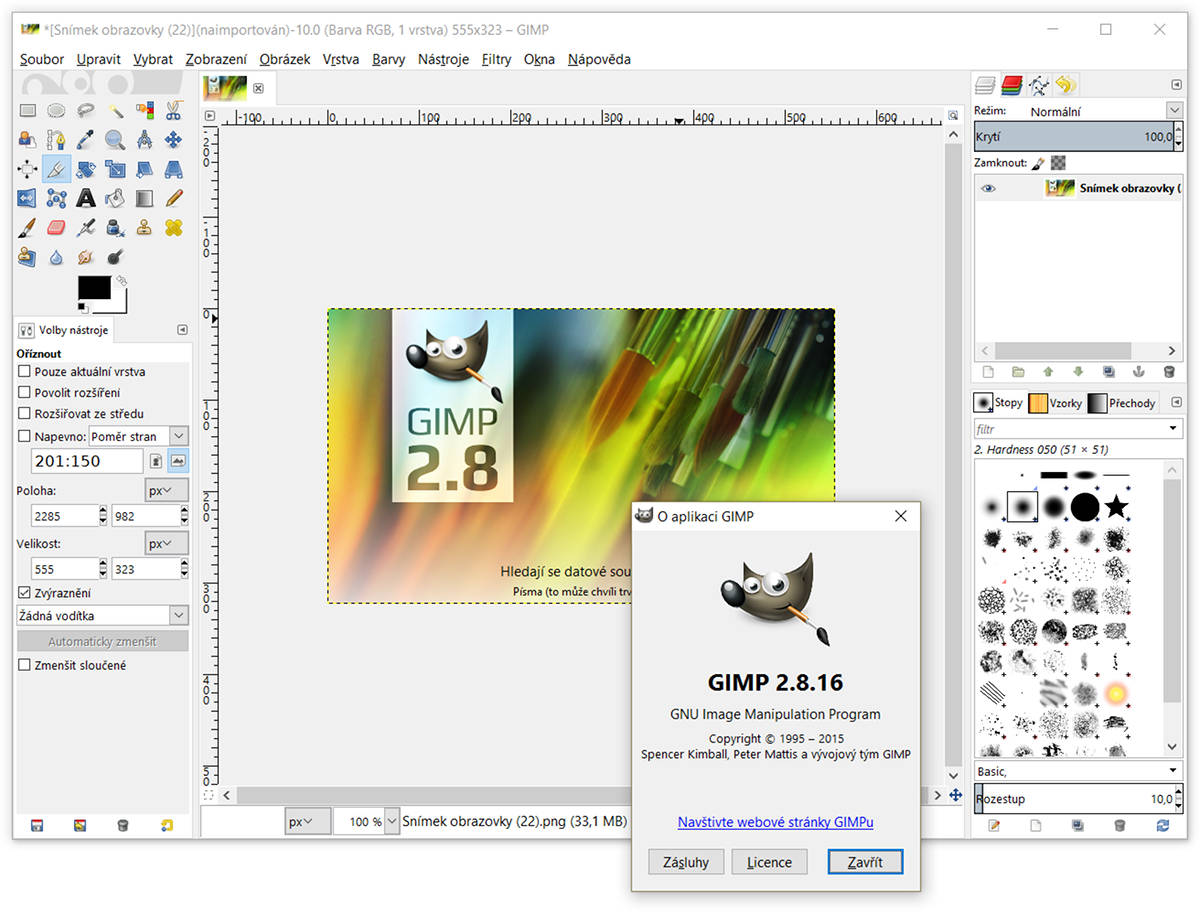Open the Režim Normální mode dropdown
The image size is (1200, 912).
[x=1105, y=111]
